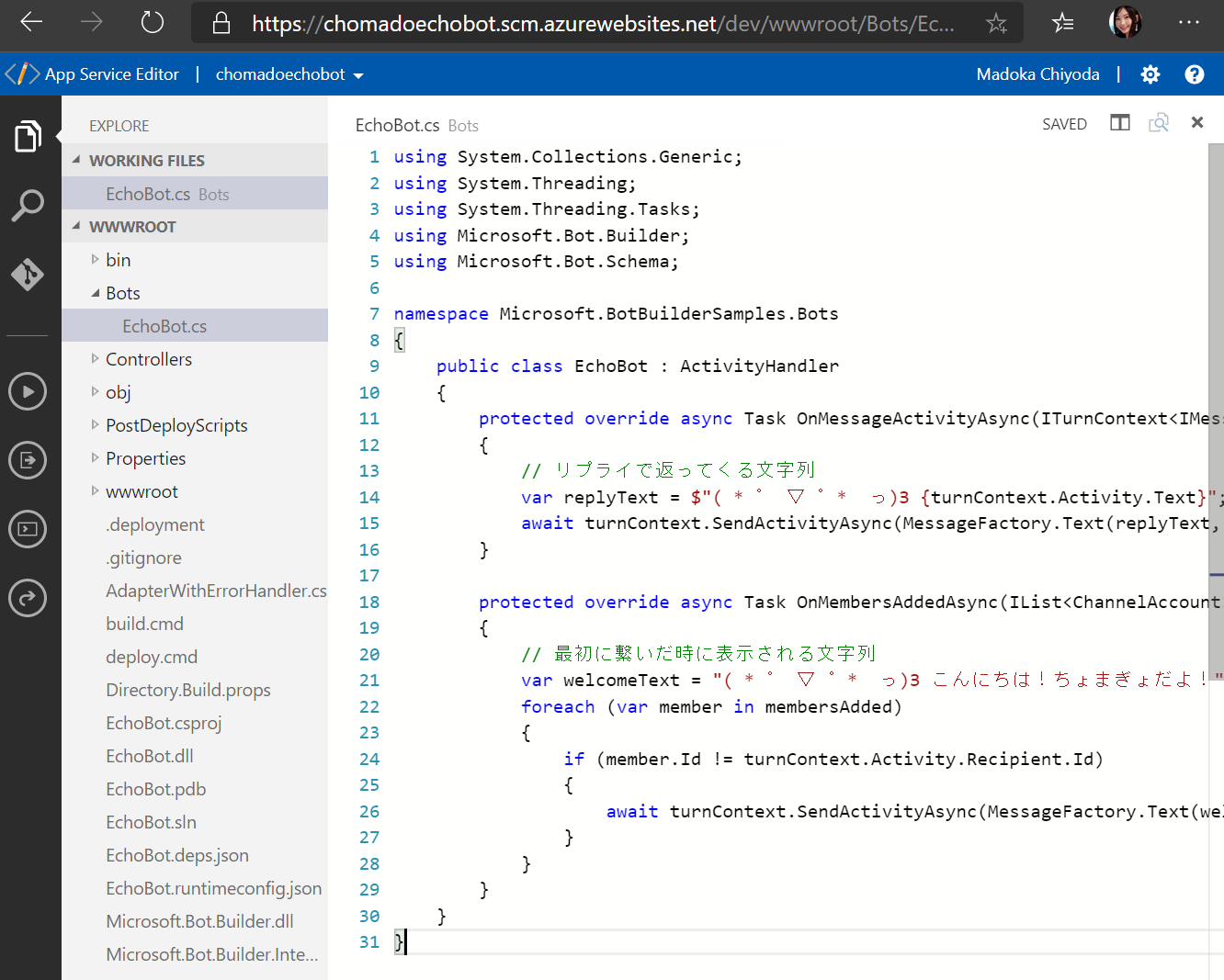Close the EchoBot.cs editor
Screen dimensions: 1224x980
pyautogui.click(x=1196, y=122)
